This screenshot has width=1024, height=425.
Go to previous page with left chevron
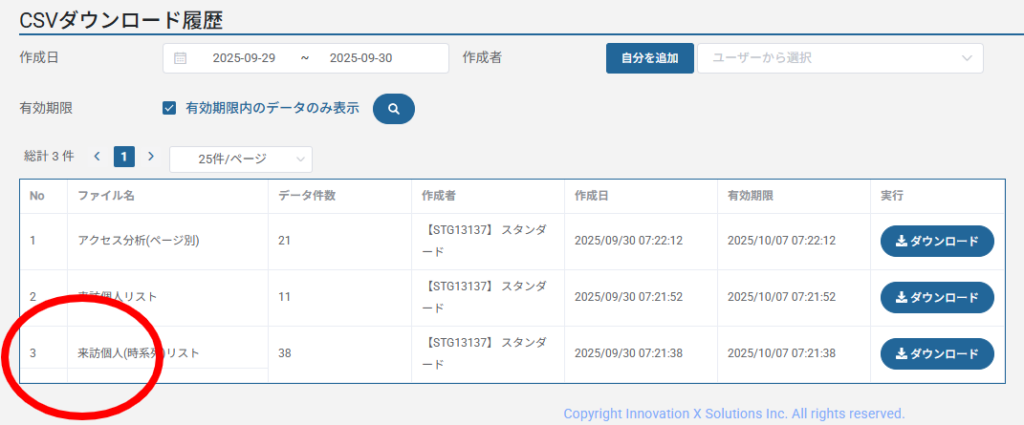(97, 156)
